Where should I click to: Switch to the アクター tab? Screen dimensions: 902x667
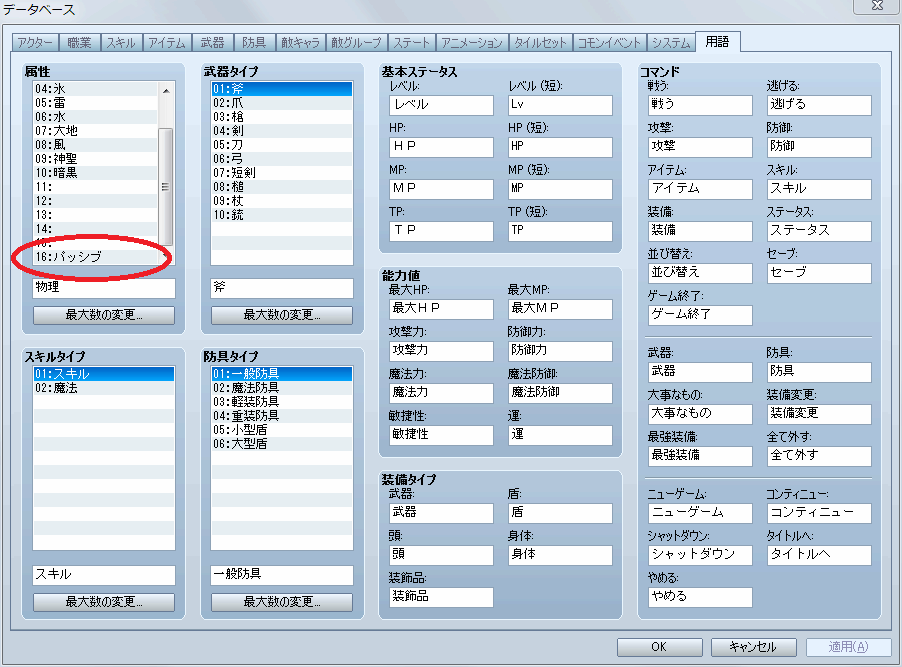(x=35, y=43)
